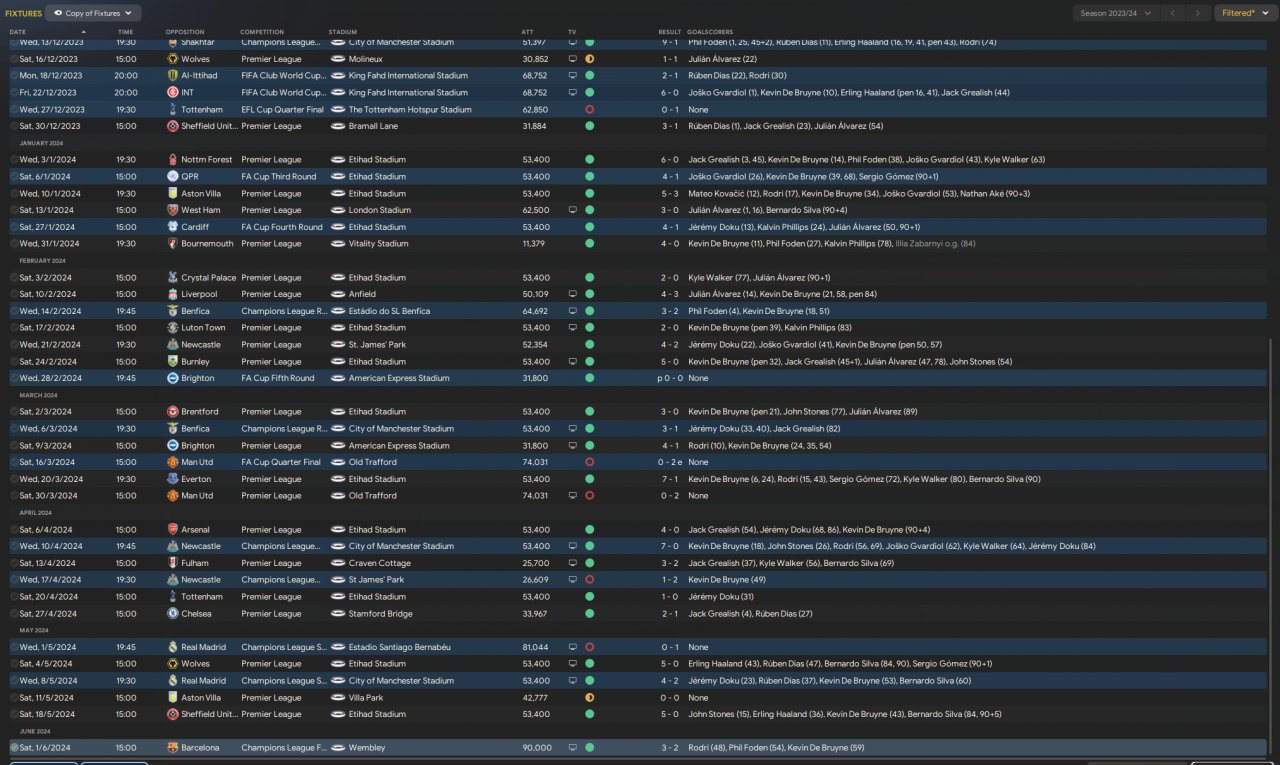Toggle selection circle for Sat, 10/2/2024 fixture
Image resolution: width=1280 pixels, height=765 pixels.
pyautogui.click(x=14, y=295)
